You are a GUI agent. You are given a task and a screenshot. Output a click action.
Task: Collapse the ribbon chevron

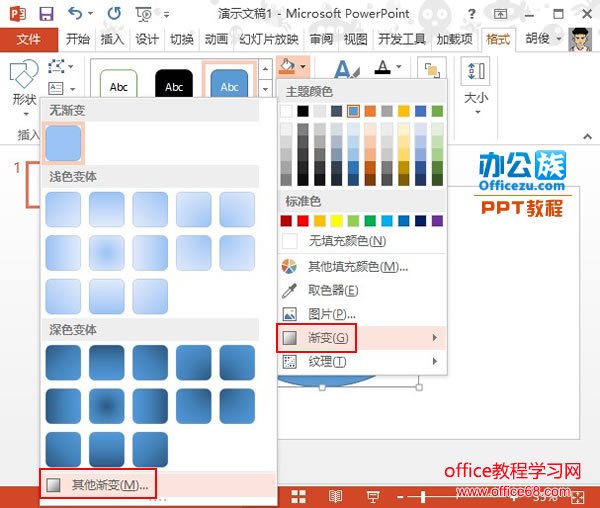(587, 136)
